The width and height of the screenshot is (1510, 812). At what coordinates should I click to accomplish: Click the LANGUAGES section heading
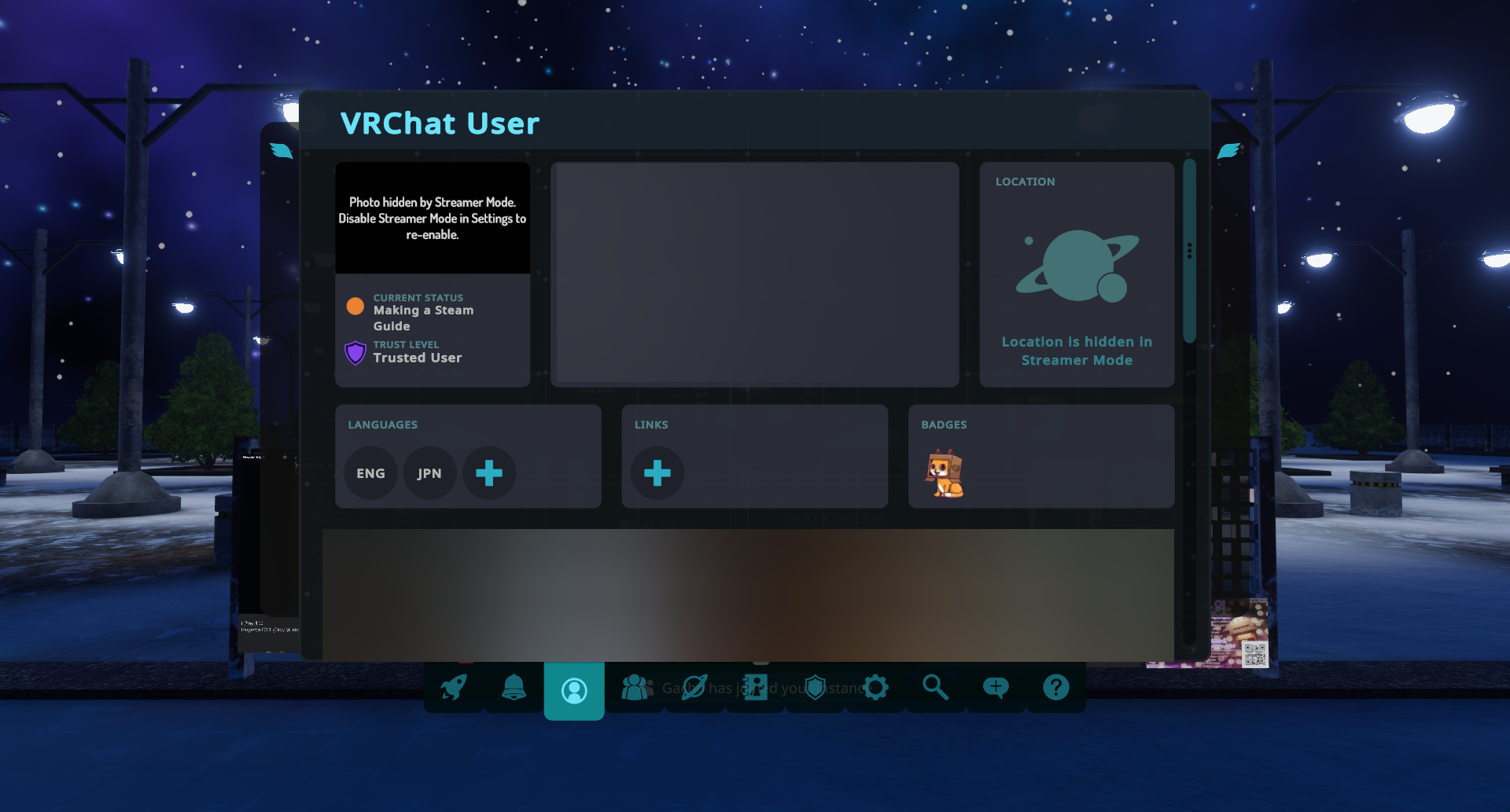pos(383,424)
